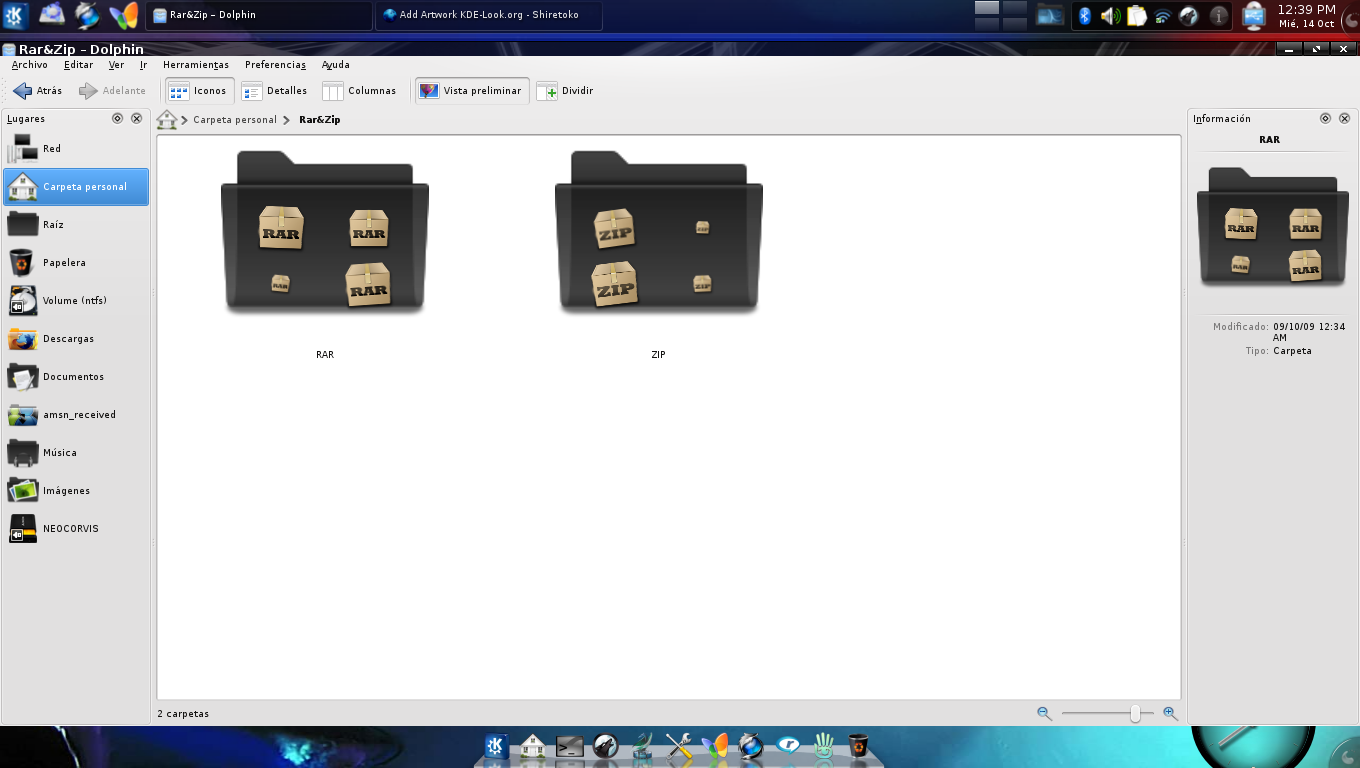Select the RAR folder icon
1360x768 pixels.
[x=325, y=233]
